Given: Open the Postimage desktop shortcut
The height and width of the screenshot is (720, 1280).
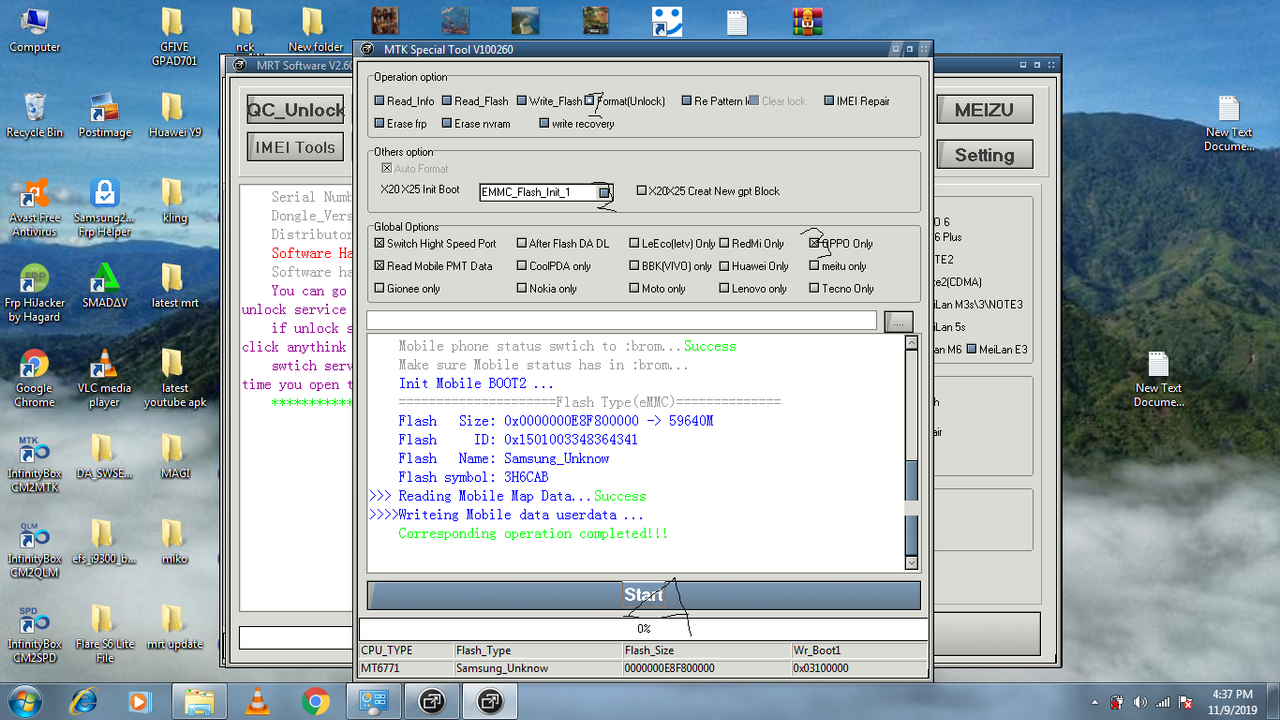Looking at the screenshot, I should [x=104, y=115].
